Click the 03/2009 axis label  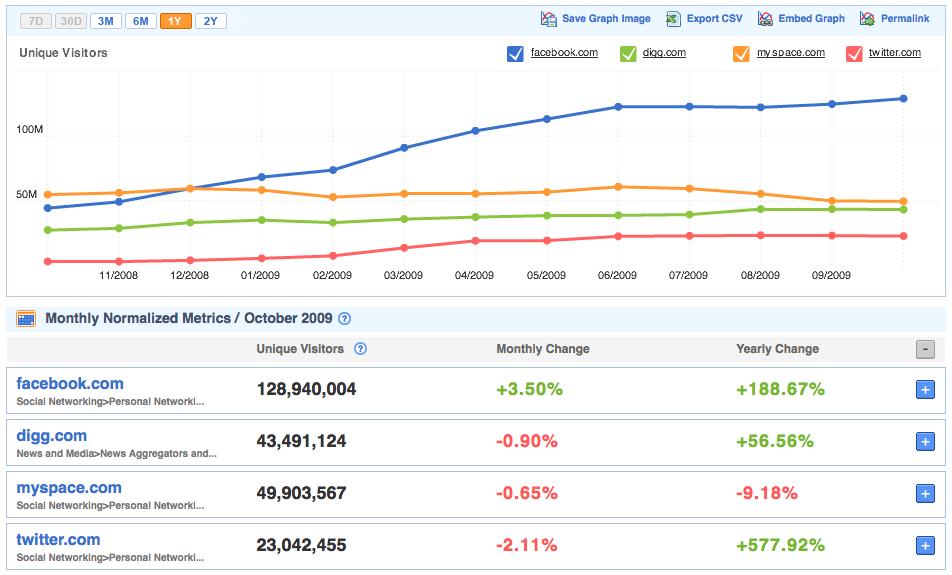click(403, 275)
